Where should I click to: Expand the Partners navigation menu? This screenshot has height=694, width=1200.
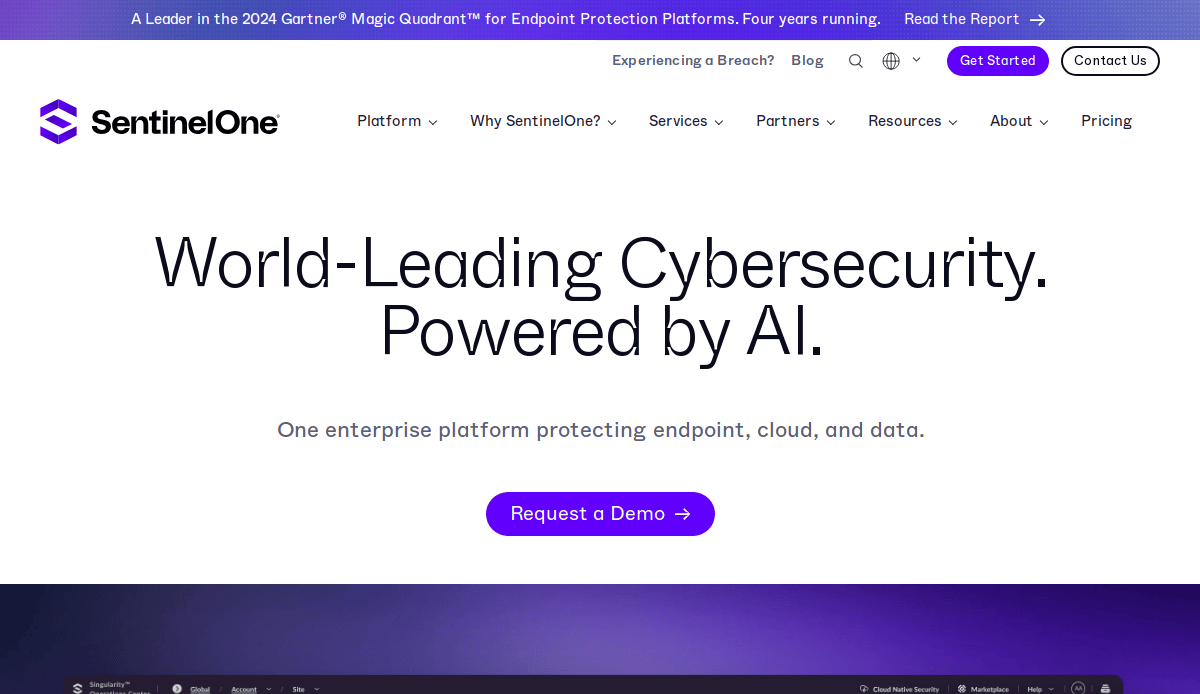795,121
